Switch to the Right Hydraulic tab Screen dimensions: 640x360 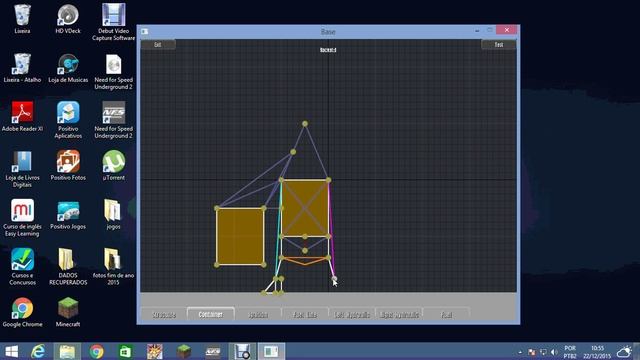[x=399, y=314]
